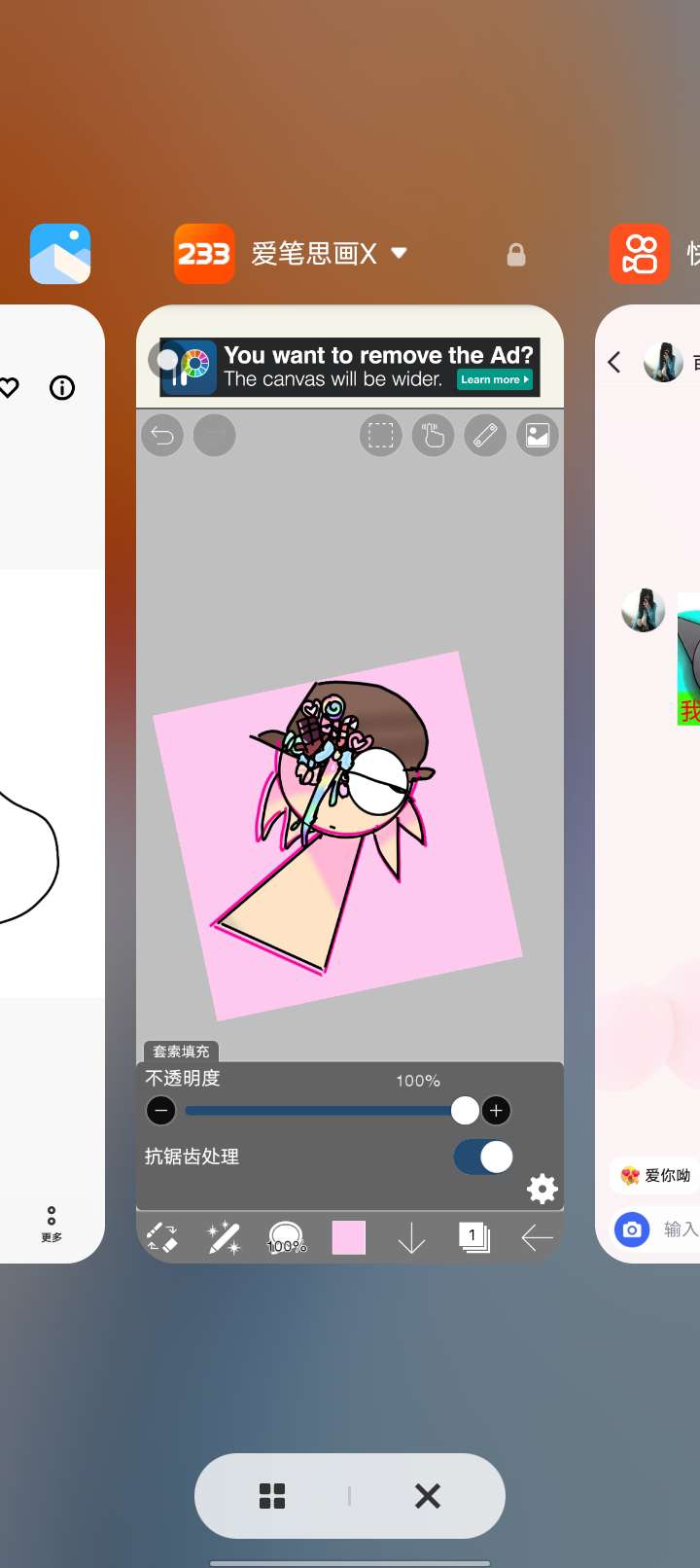Collapse the tool panel down arrow
700x1568 pixels.
(x=412, y=1237)
